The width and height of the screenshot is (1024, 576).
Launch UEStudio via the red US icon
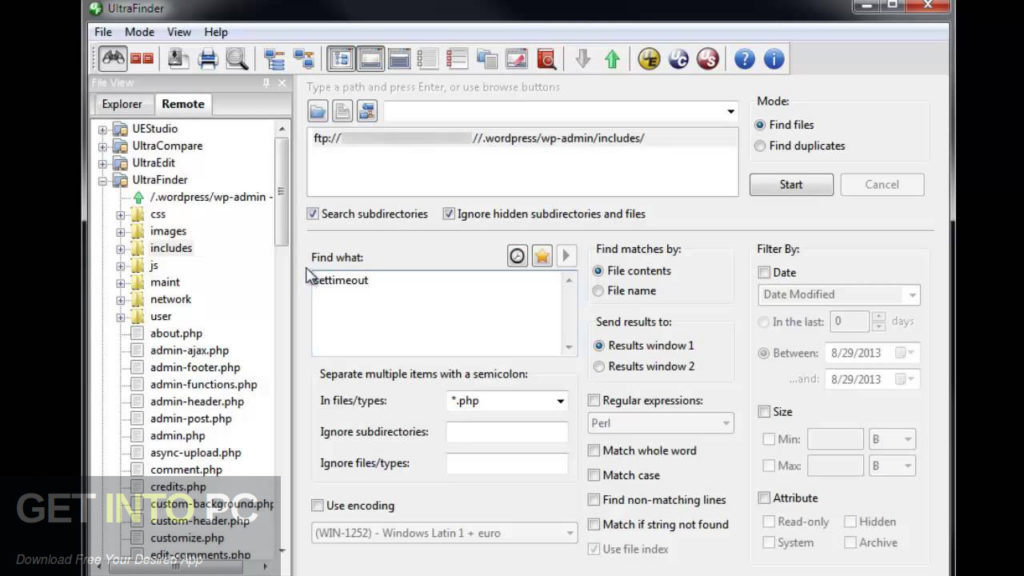707,59
